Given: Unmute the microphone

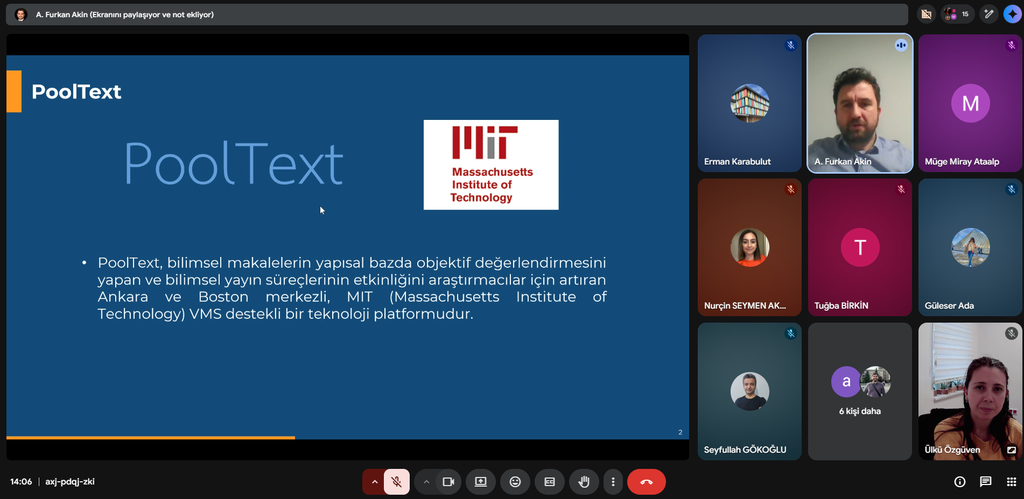Looking at the screenshot, I should tap(397, 482).
